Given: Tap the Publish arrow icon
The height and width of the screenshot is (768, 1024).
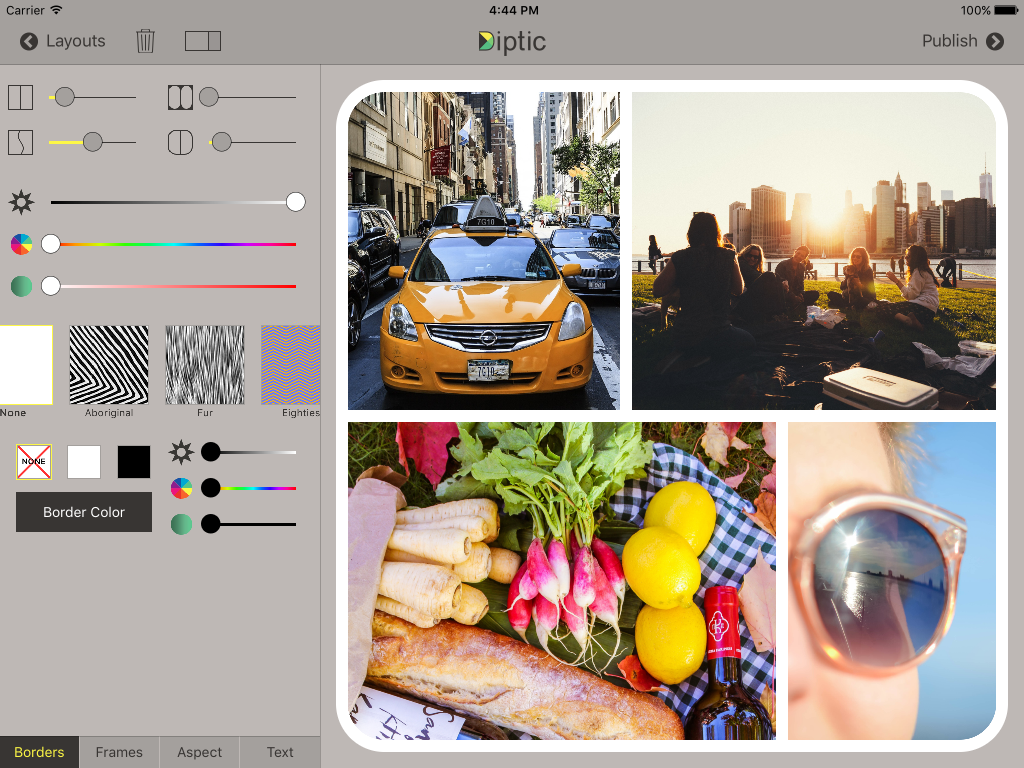Looking at the screenshot, I should click(x=995, y=41).
